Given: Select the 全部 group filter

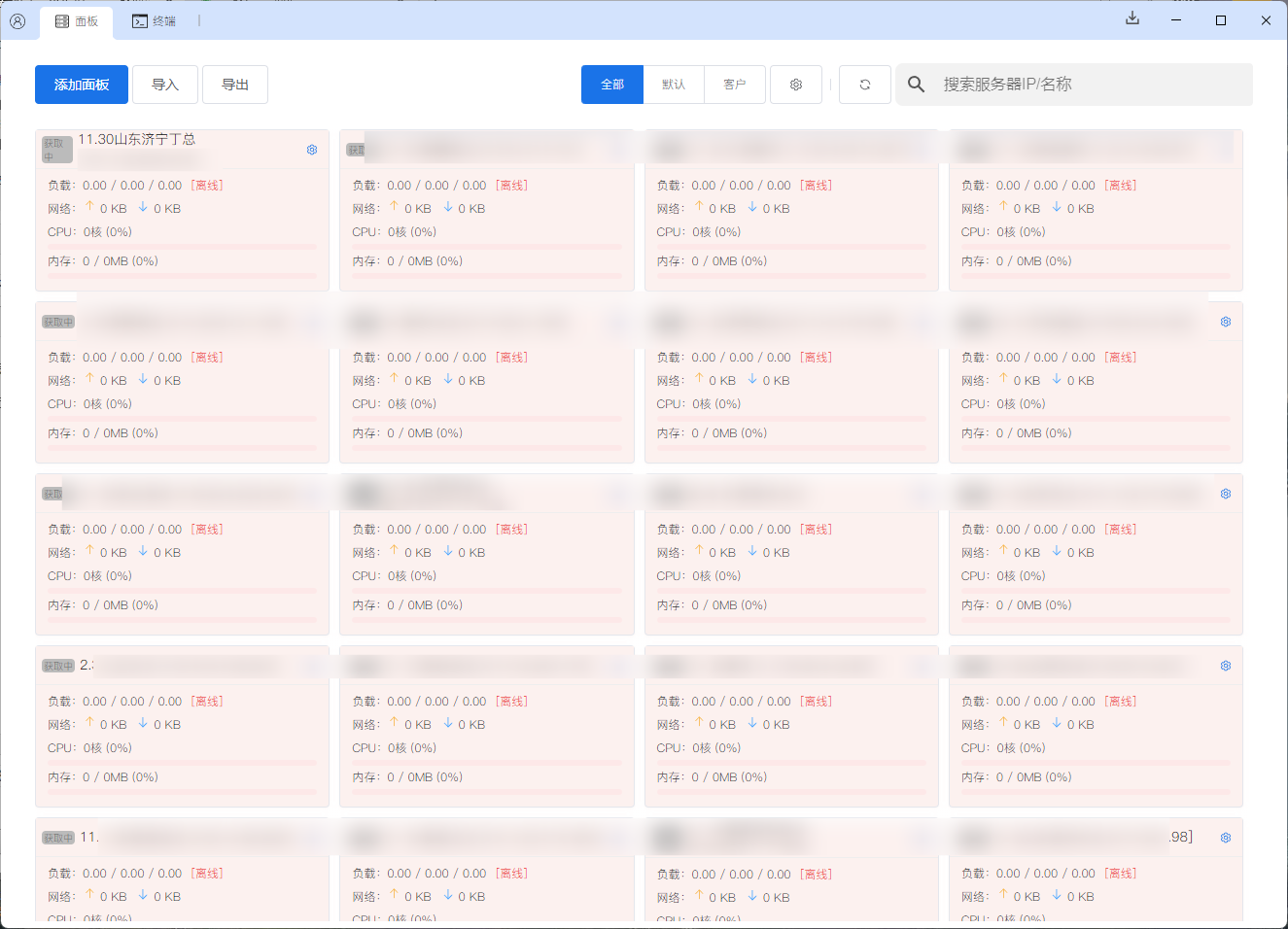Looking at the screenshot, I should 612,85.
